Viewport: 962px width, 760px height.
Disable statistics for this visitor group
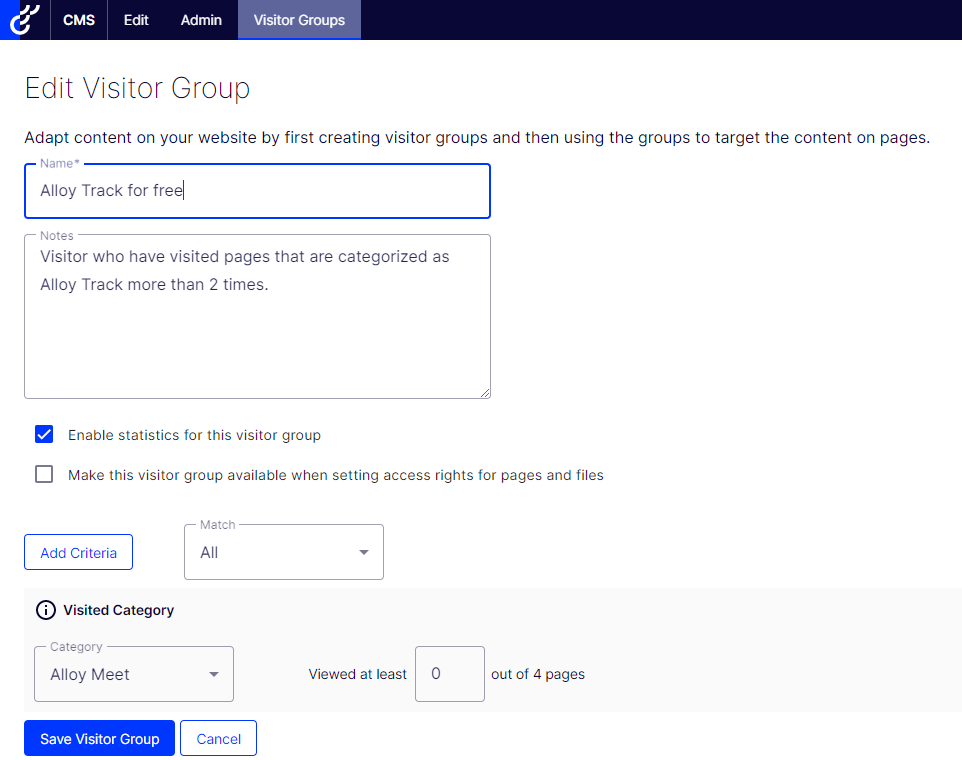coord(44,435)
